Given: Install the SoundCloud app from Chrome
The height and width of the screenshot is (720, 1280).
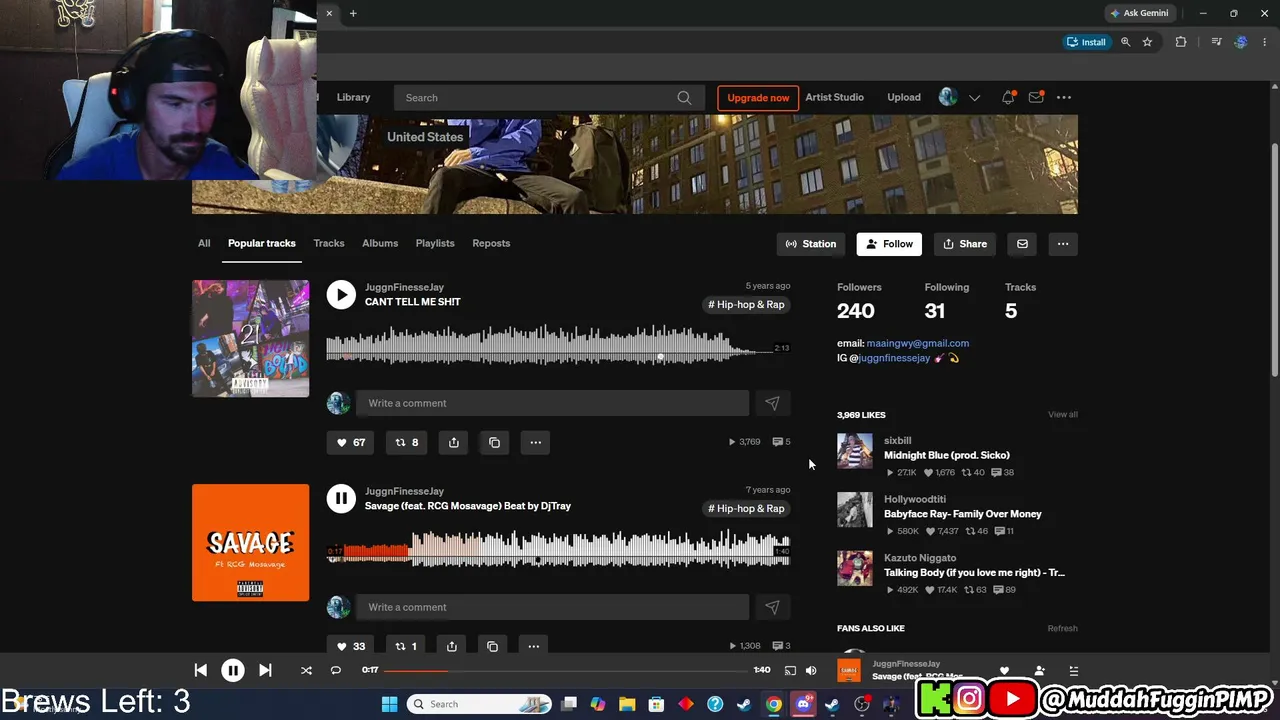Looking at the screenshot, I should tap(1087, 42).
